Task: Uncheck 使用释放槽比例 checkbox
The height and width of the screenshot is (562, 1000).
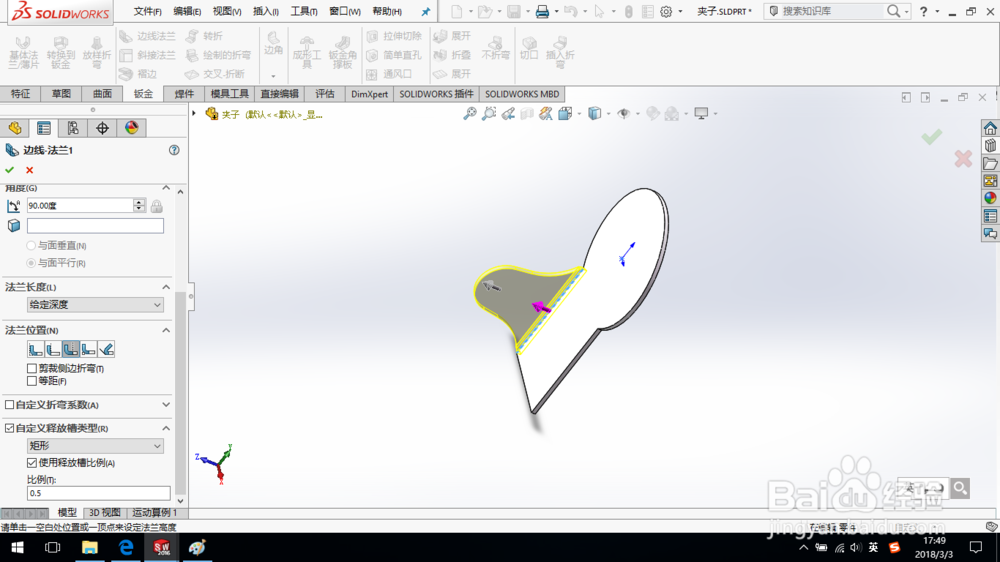Action: click(x=32, y=462)
